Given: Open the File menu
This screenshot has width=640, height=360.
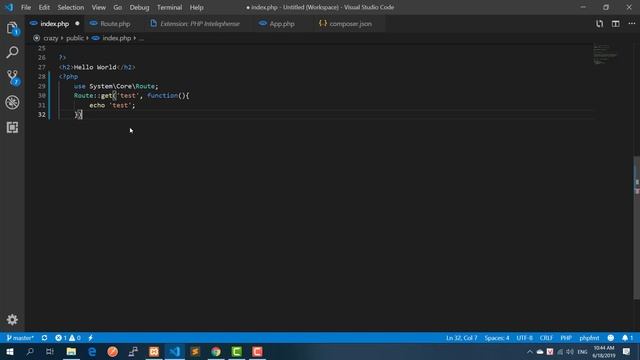Looking at the screenshot, I should tap(26, 7).
